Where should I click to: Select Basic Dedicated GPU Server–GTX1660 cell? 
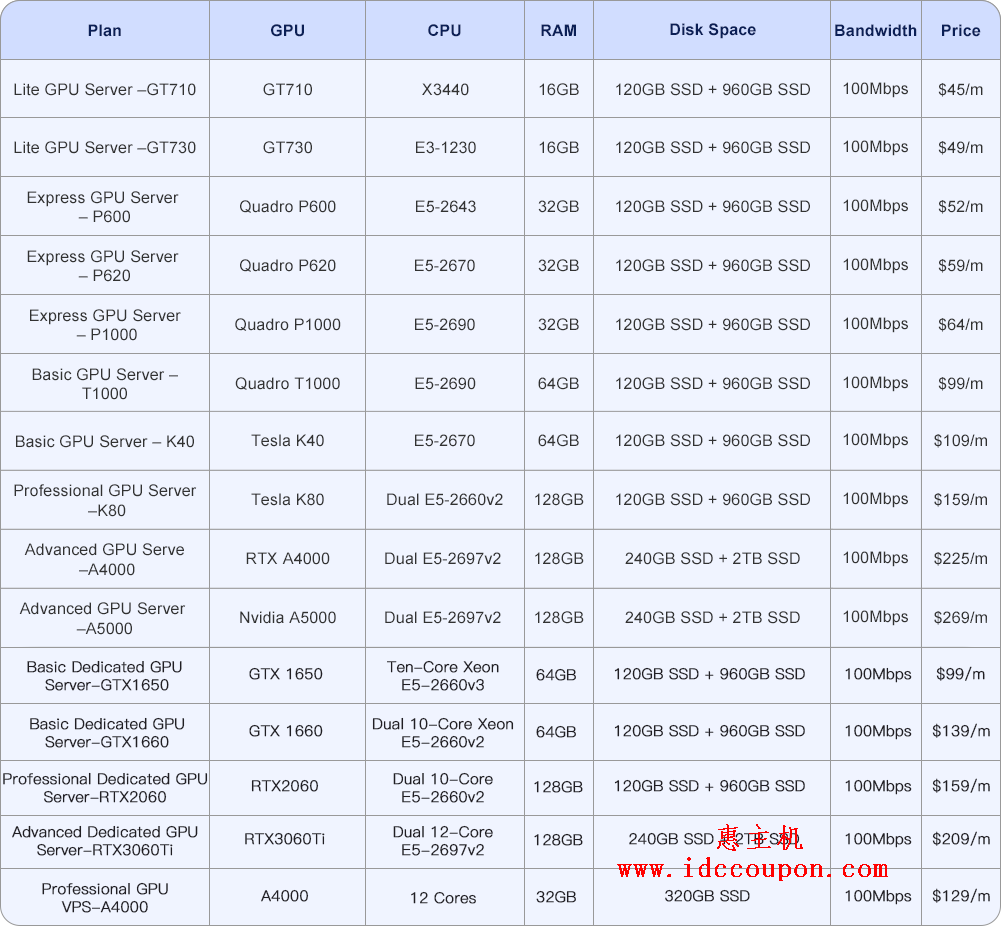(x=105, y=732)
